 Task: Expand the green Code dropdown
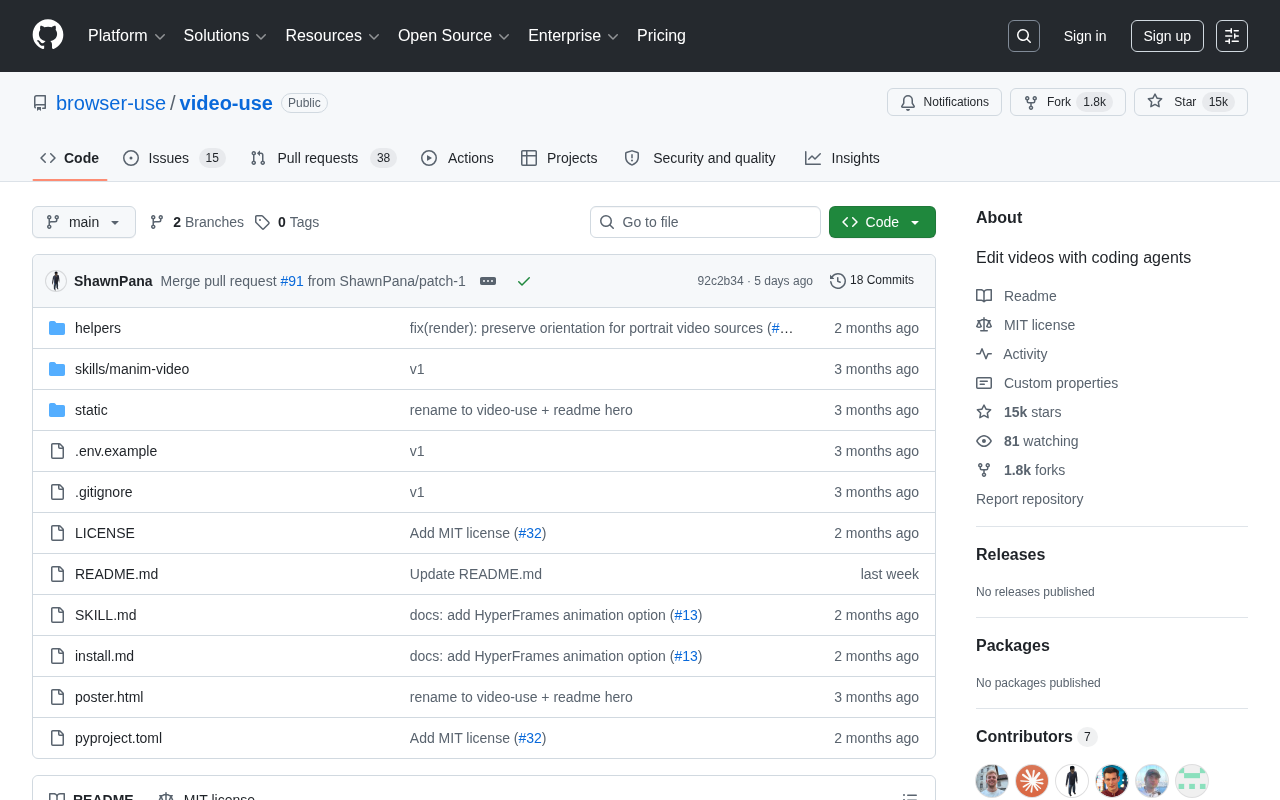click(882, 222)
